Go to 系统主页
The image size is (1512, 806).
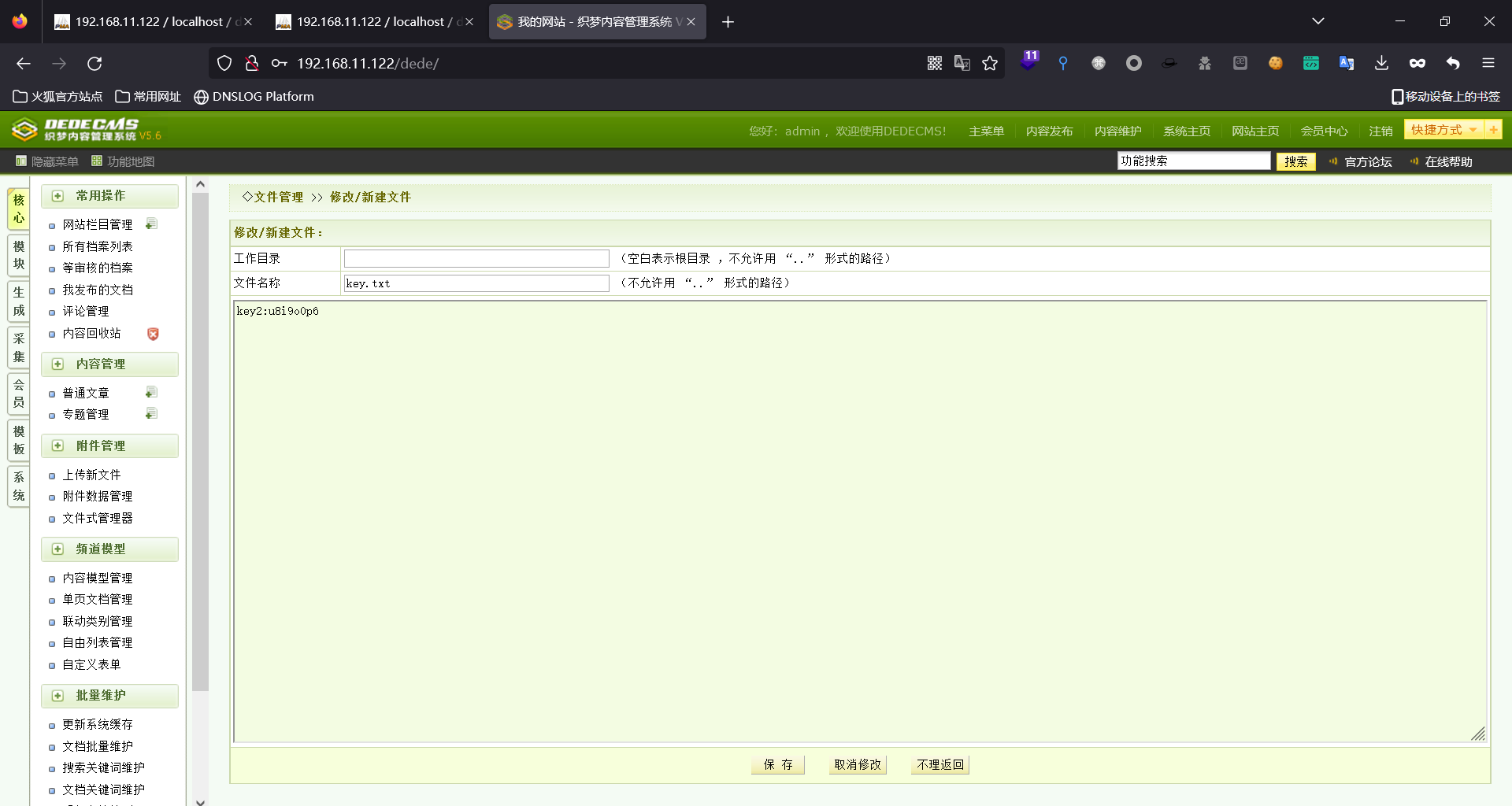tap(1186, 131)
